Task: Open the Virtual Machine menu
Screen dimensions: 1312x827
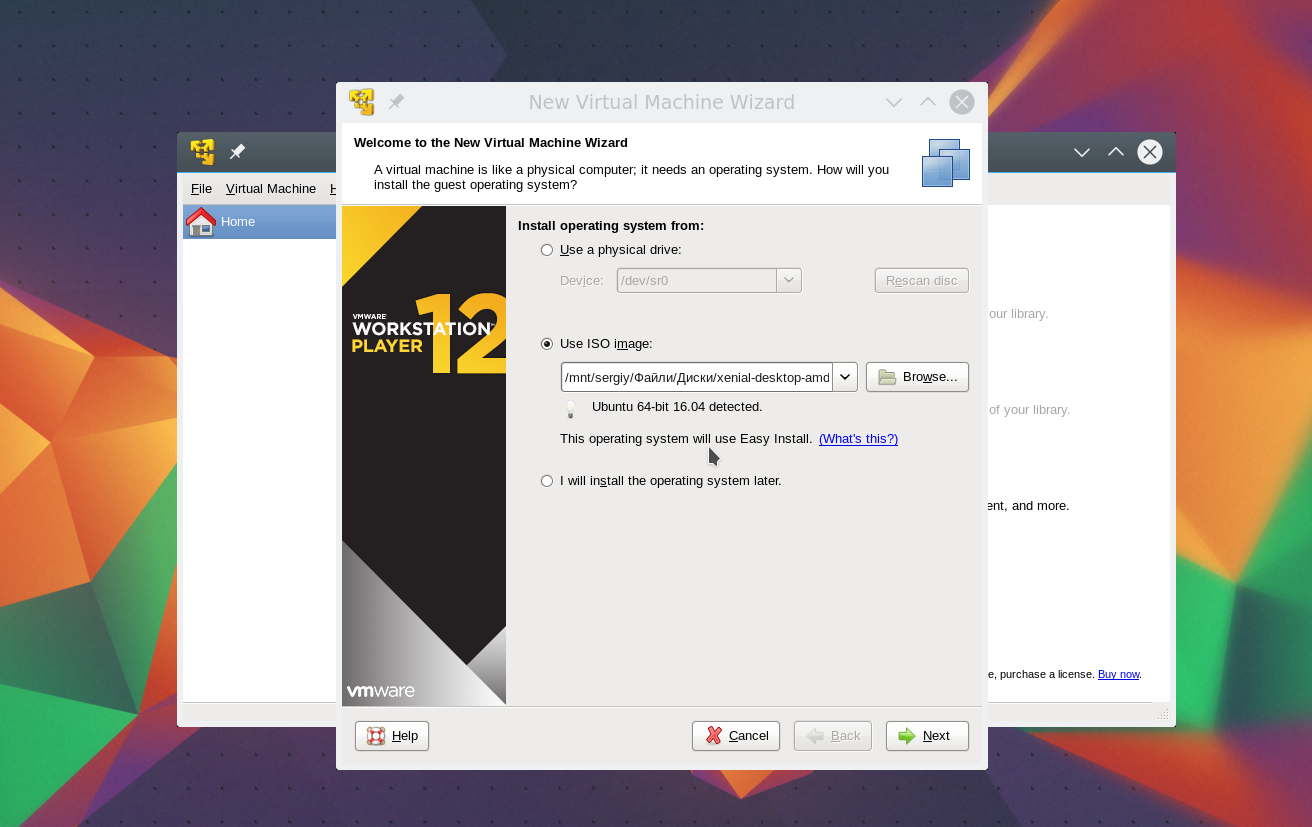Action: click(x=271, y=189)
